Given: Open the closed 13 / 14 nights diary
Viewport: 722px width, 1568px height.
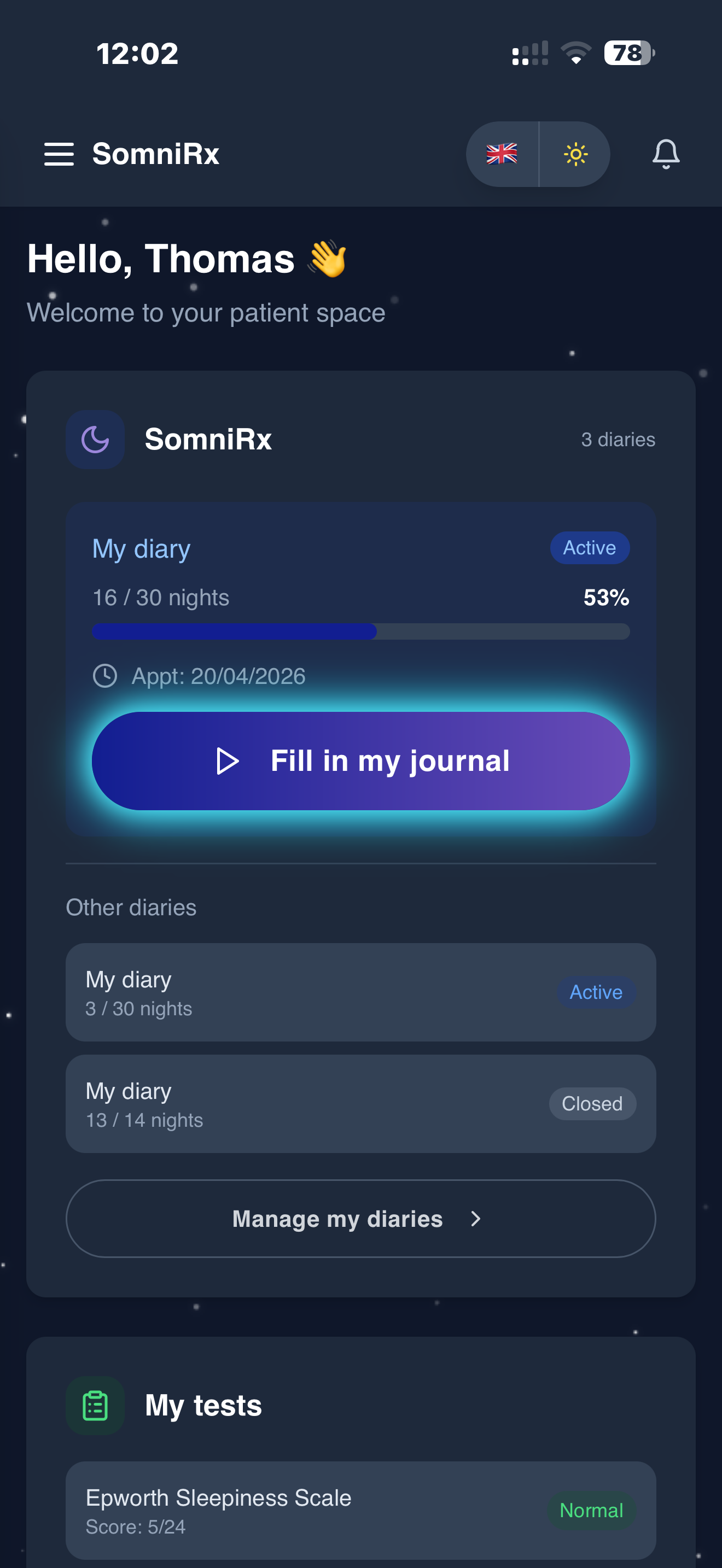Looking at the screenshot, I should 304,1104.
